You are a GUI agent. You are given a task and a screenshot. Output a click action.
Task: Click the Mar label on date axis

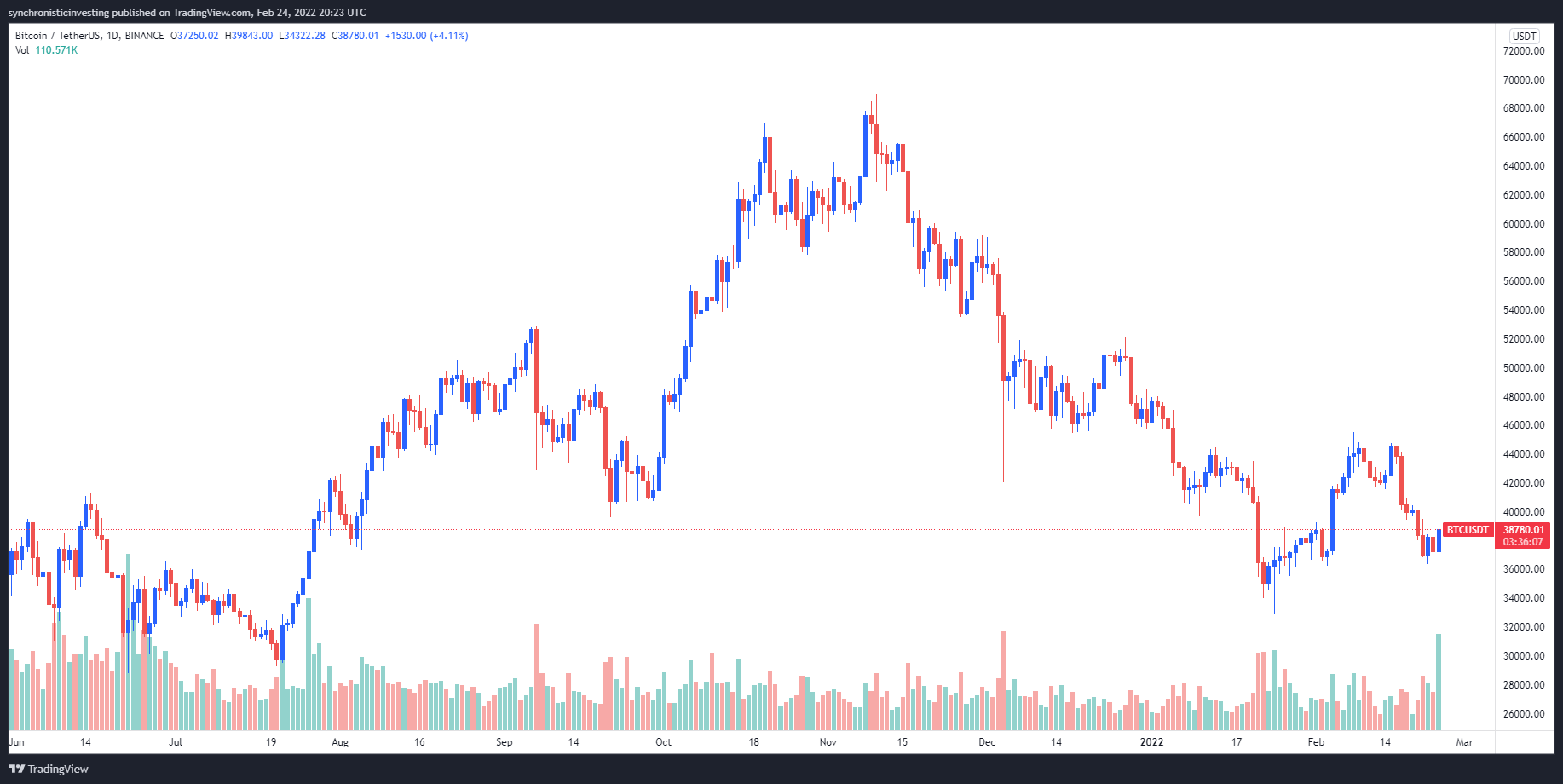pos(1464,742)
